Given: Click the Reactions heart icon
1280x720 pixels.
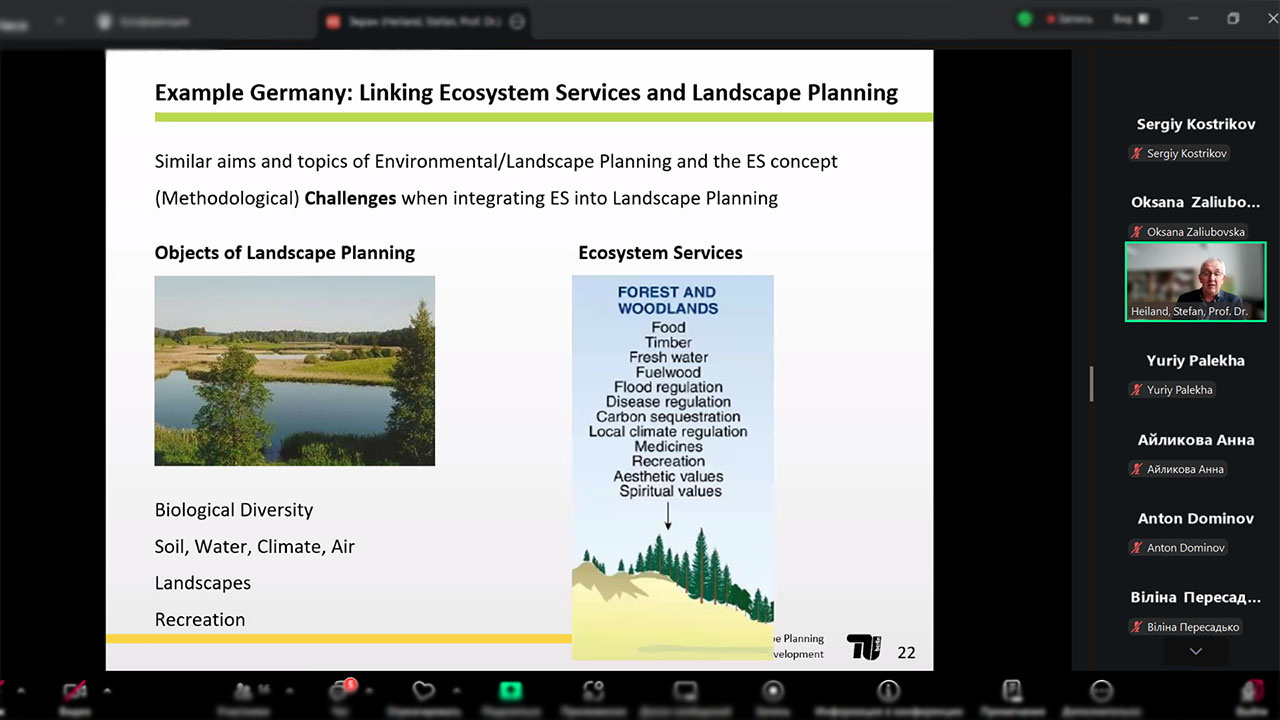Looking at the screenshot, I should coord(424,692).
